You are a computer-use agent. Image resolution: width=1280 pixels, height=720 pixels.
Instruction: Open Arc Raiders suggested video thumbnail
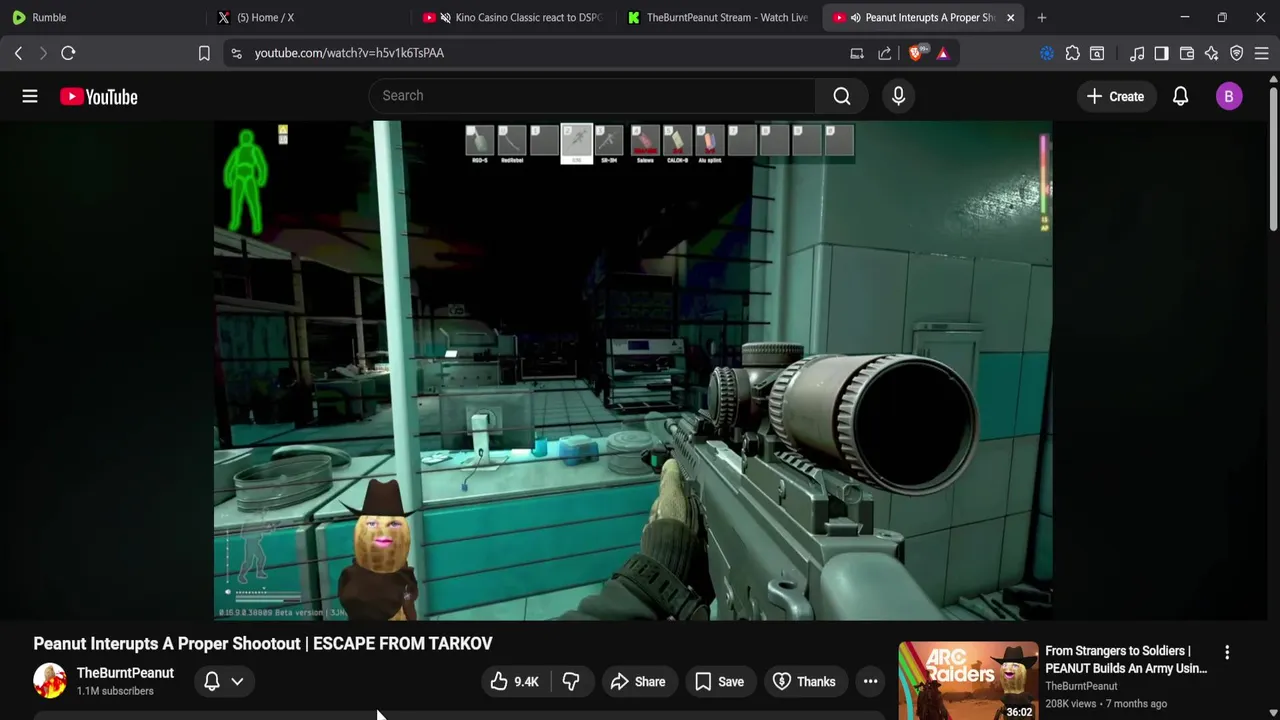tap(968, 681)
